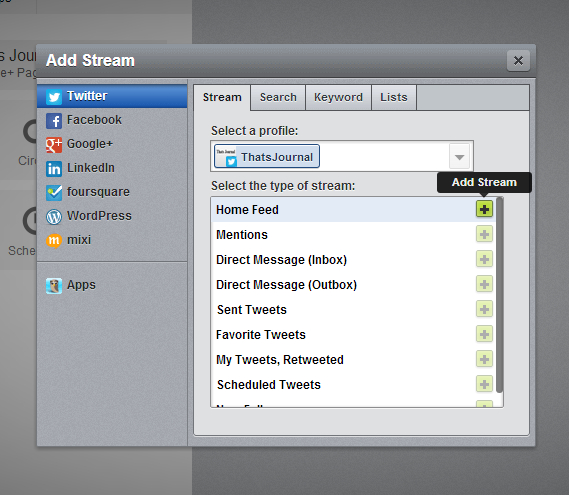Add the Home Feed stream with plus
The image size is (569, 495).
(x=484, y=209)
